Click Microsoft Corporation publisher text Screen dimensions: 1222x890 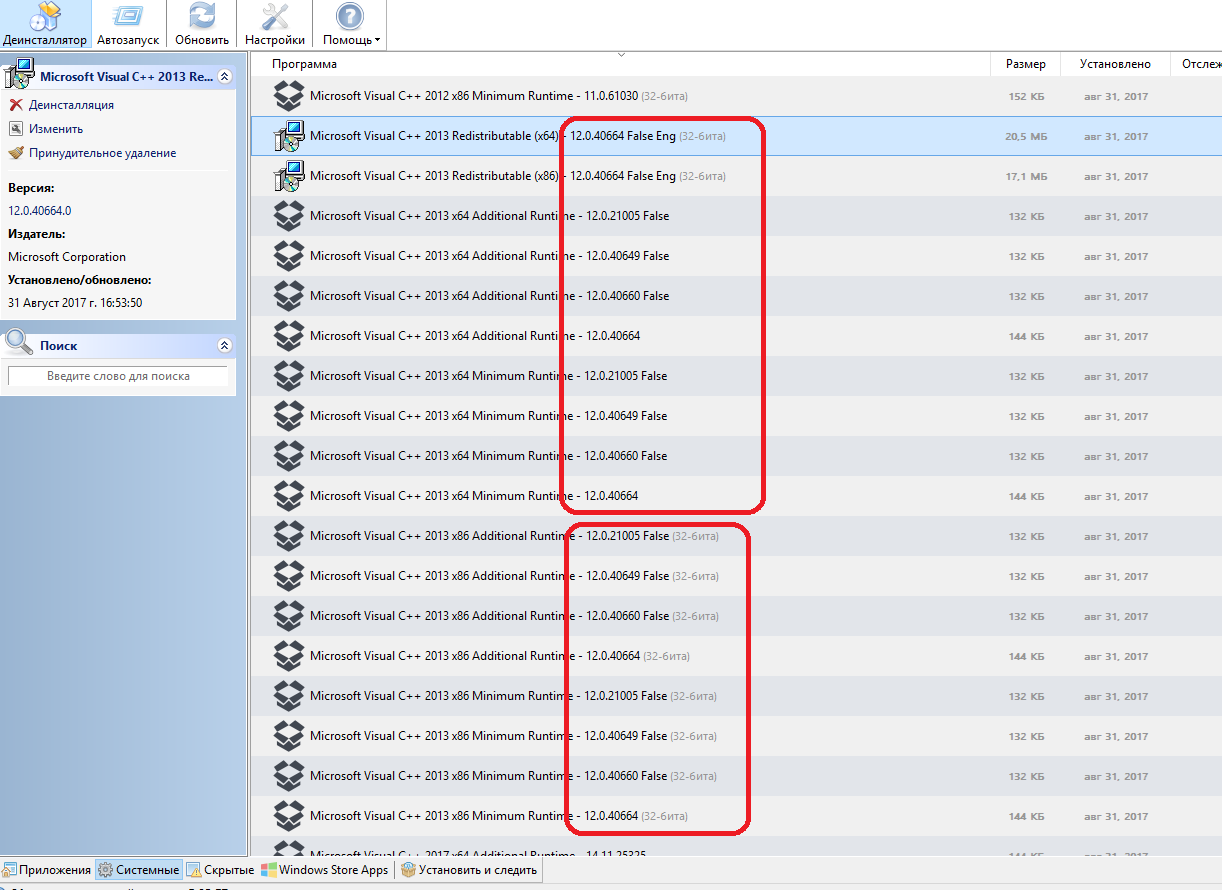click(67, 257)
